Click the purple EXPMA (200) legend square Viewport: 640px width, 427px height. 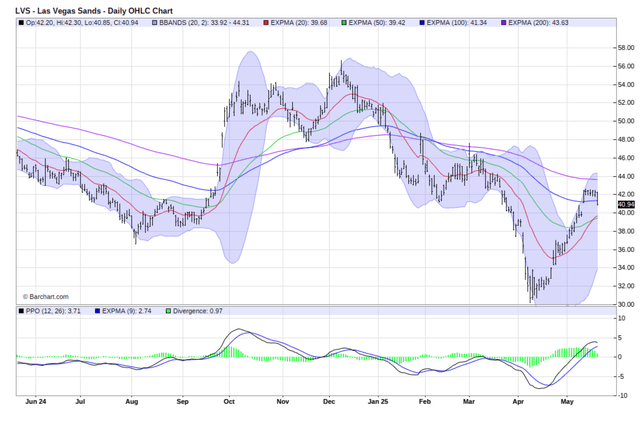coord(504,23)
